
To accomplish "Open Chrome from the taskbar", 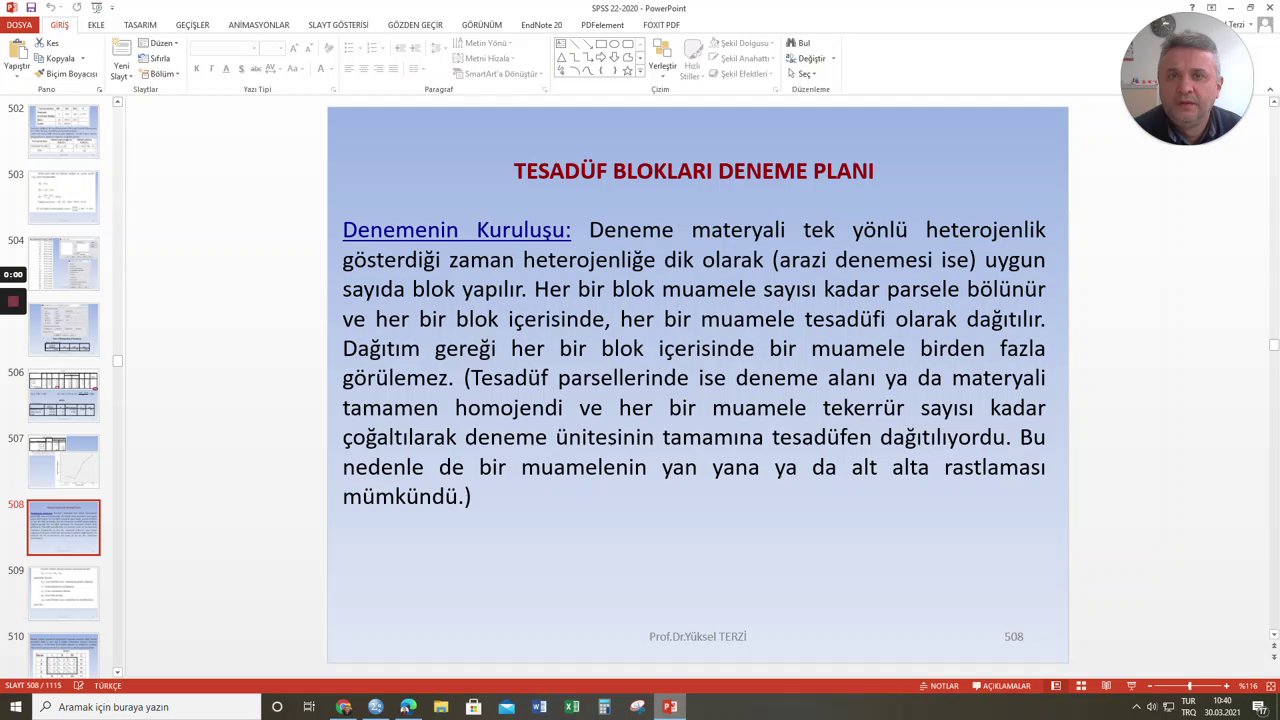I will tap(344, 707).
